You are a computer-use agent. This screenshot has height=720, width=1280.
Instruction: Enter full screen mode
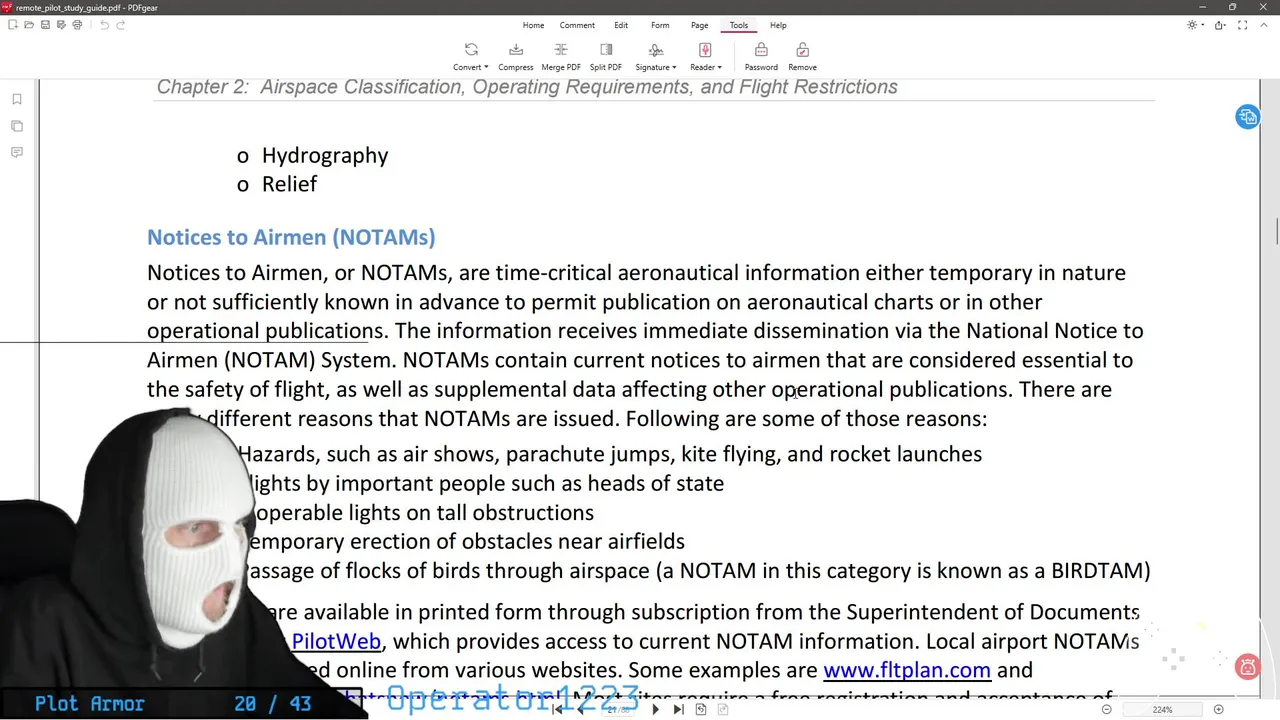click(x=1245, y=25)
